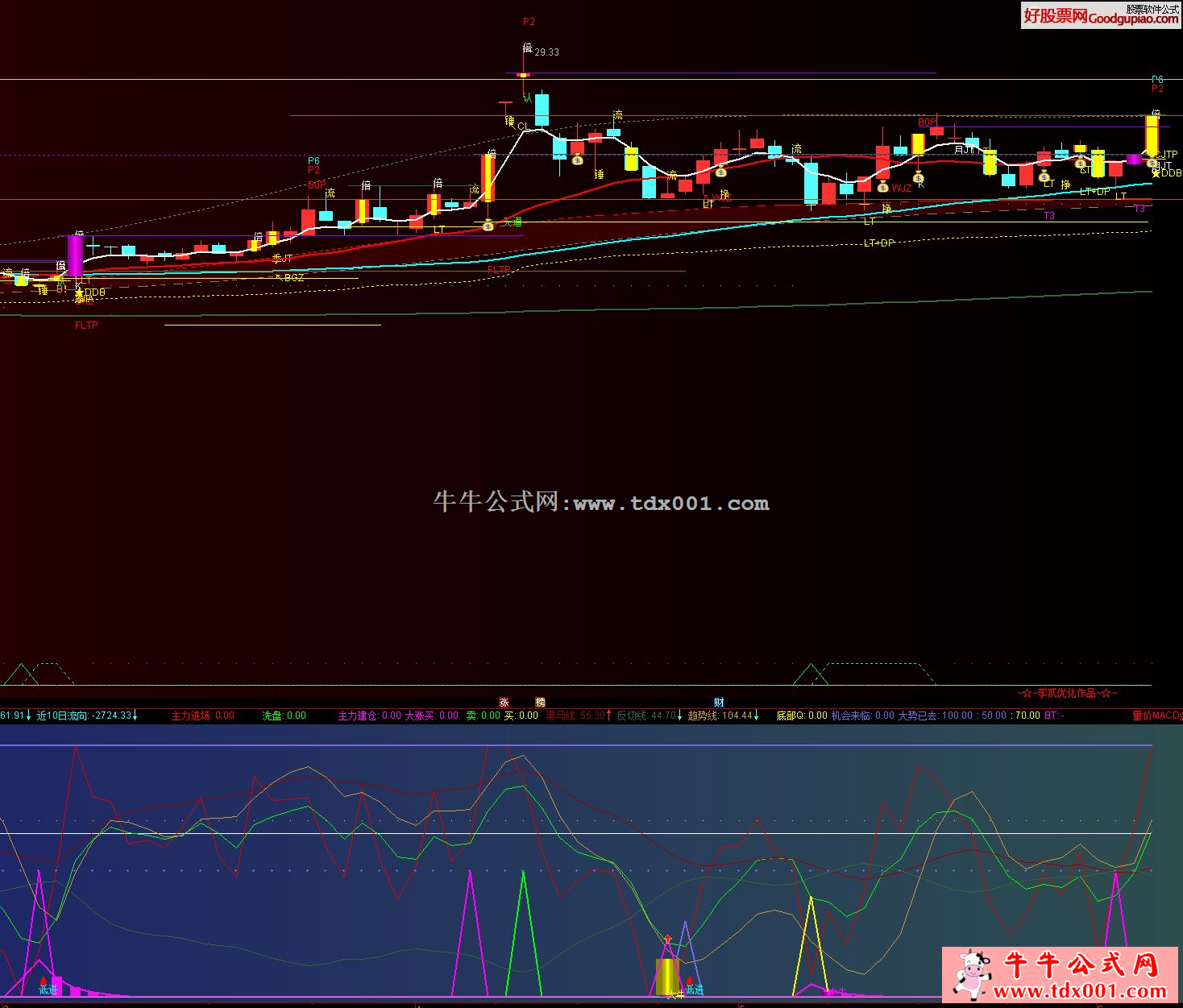Click the green spike in the indicator panel
This screenshot has width=1183, height=1008.
[524, 933]
